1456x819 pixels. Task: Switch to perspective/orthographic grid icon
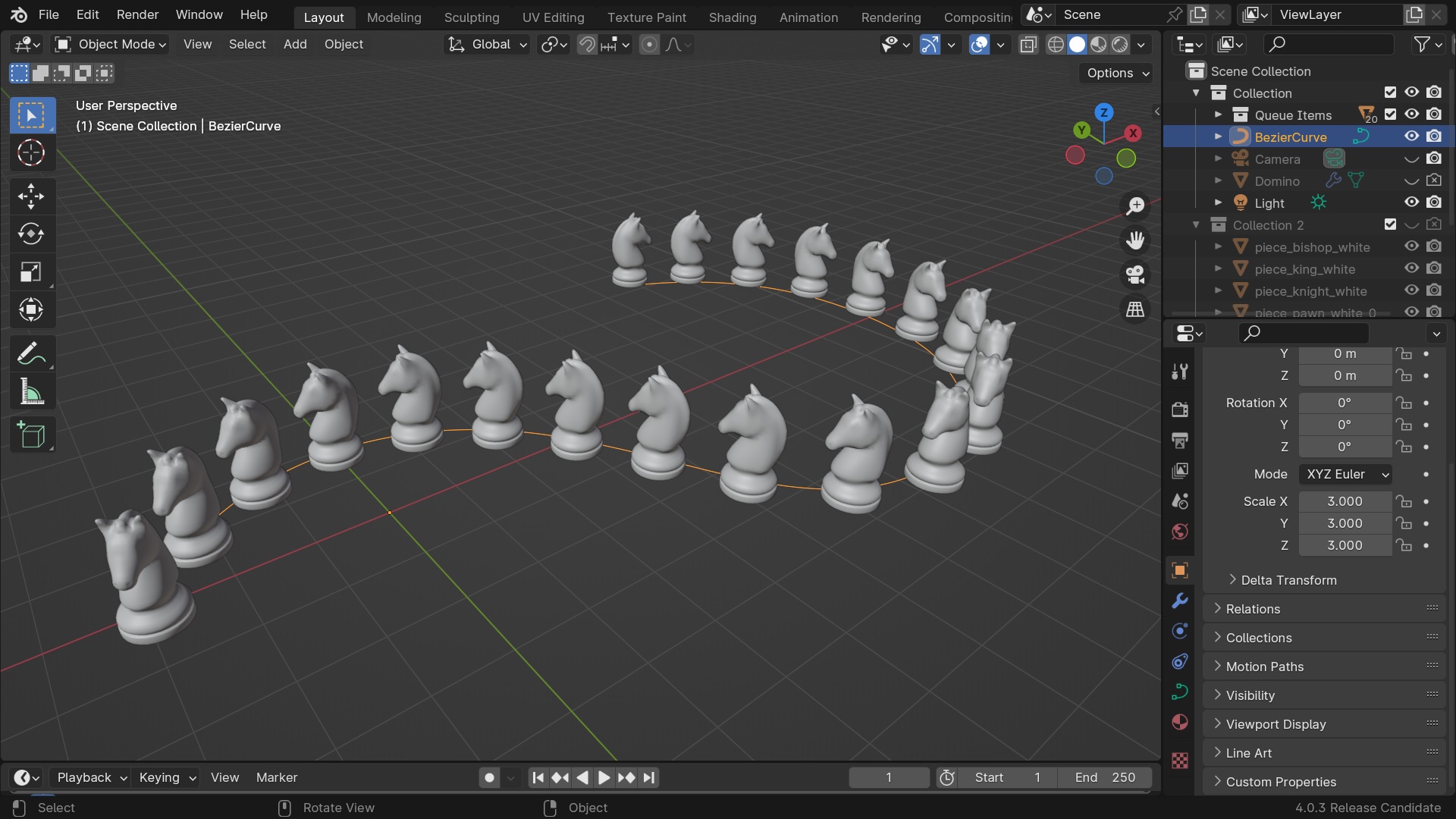1135,309
